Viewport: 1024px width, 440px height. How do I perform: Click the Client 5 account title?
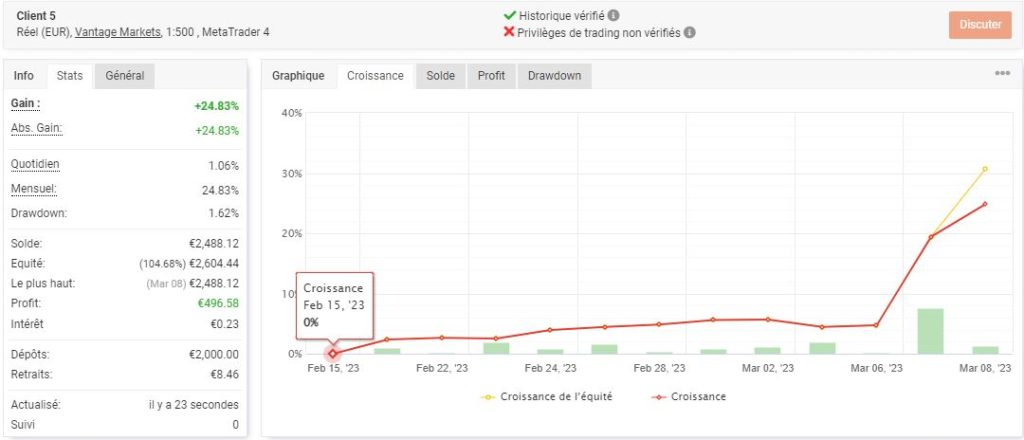36,16
